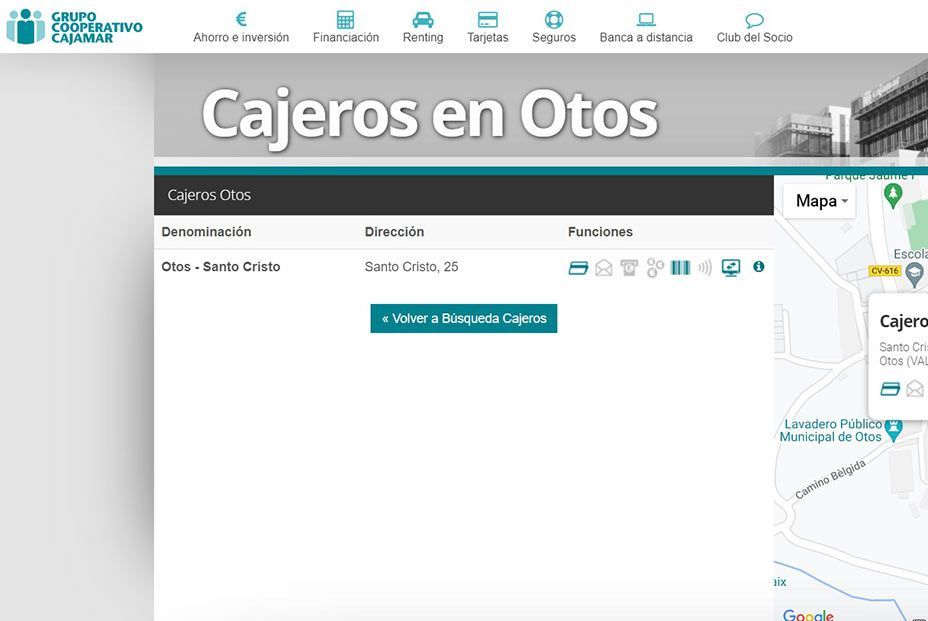Image resolution: width=928 pixels, height=621 pixels.
Task: Click the barcode function icon
Action: coord(681,267)
